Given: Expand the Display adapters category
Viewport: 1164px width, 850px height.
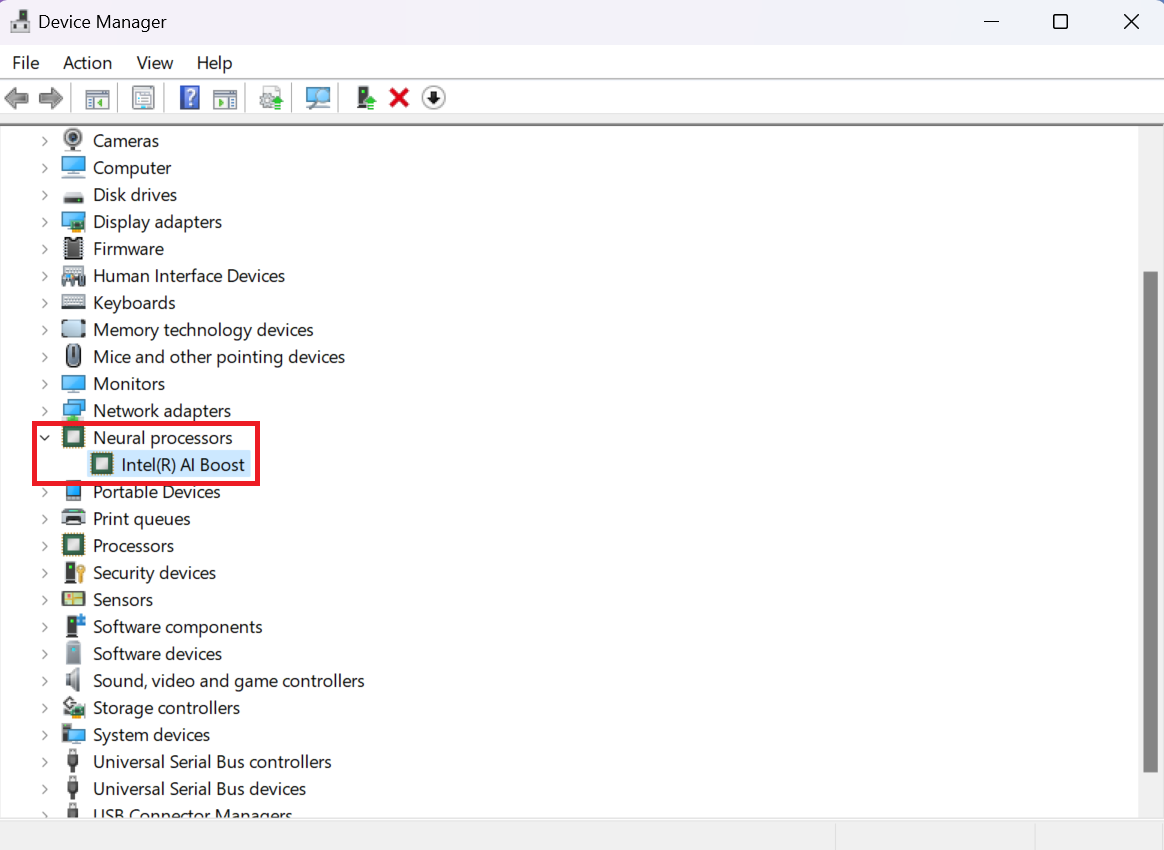Looking at the screenshot, I should 44,222.
